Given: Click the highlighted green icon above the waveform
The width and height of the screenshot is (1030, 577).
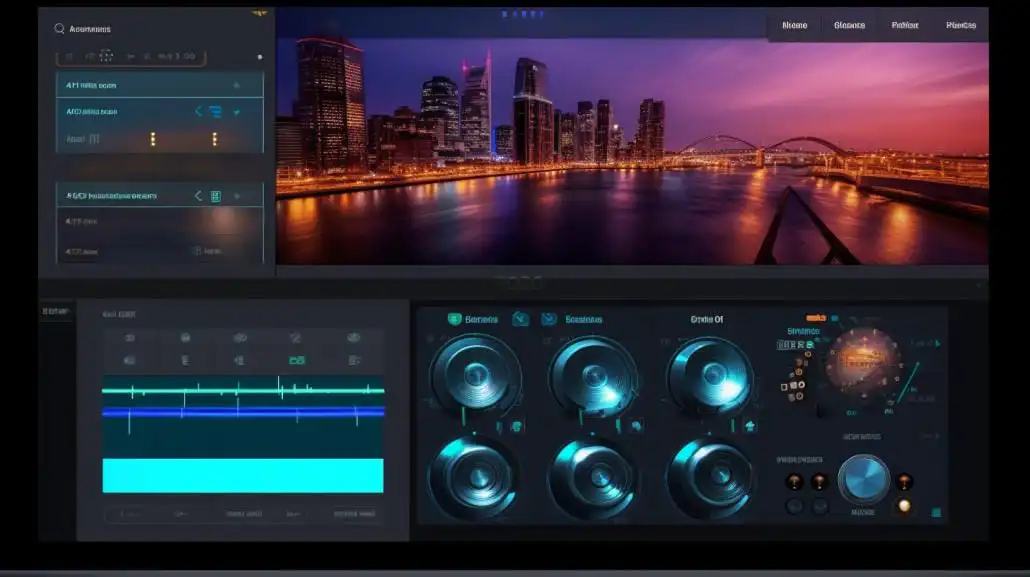Looking at the screenshot, I should click(x=296, y=360).
